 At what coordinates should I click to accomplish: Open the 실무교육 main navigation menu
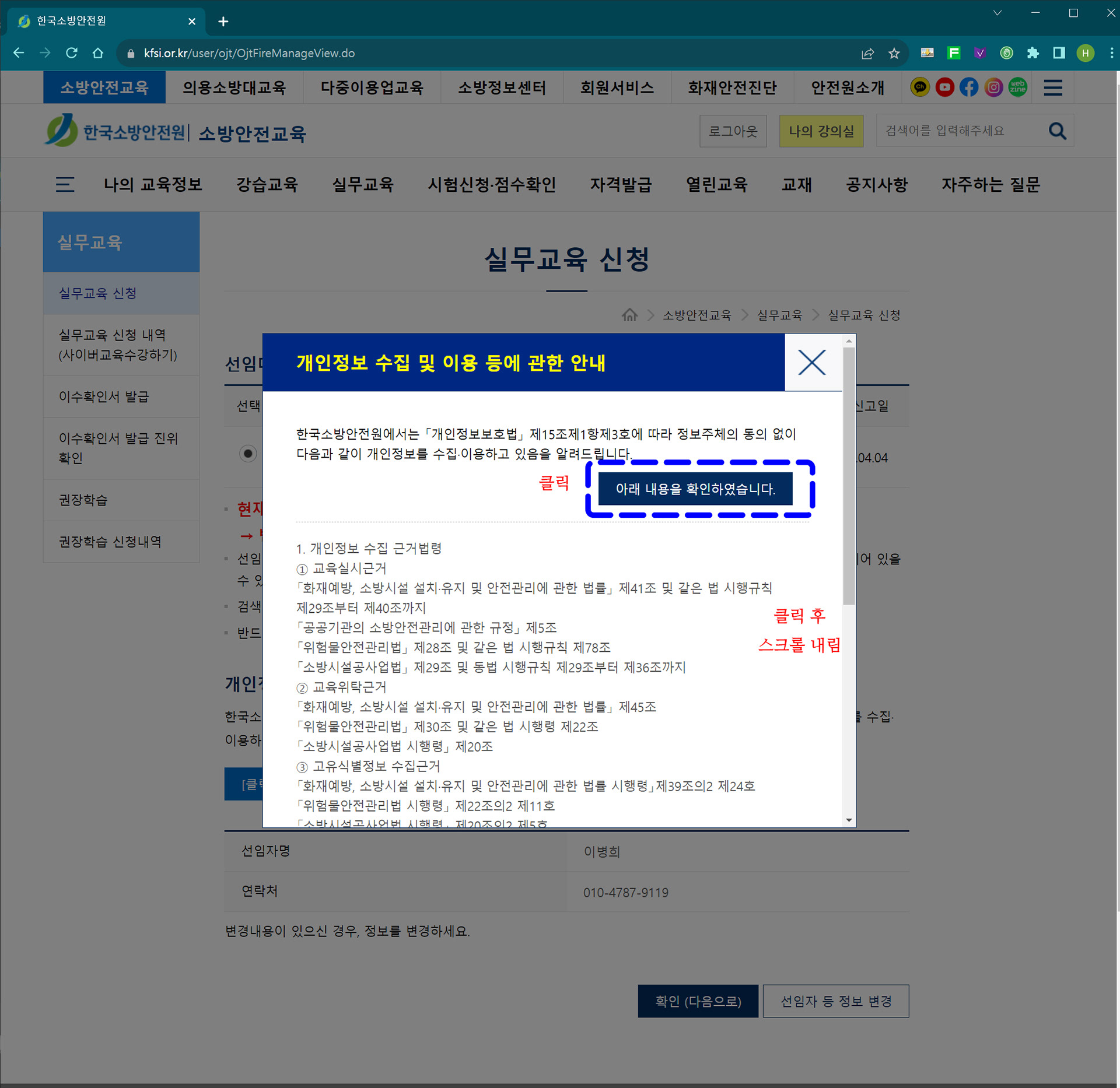tap(362, 185)
